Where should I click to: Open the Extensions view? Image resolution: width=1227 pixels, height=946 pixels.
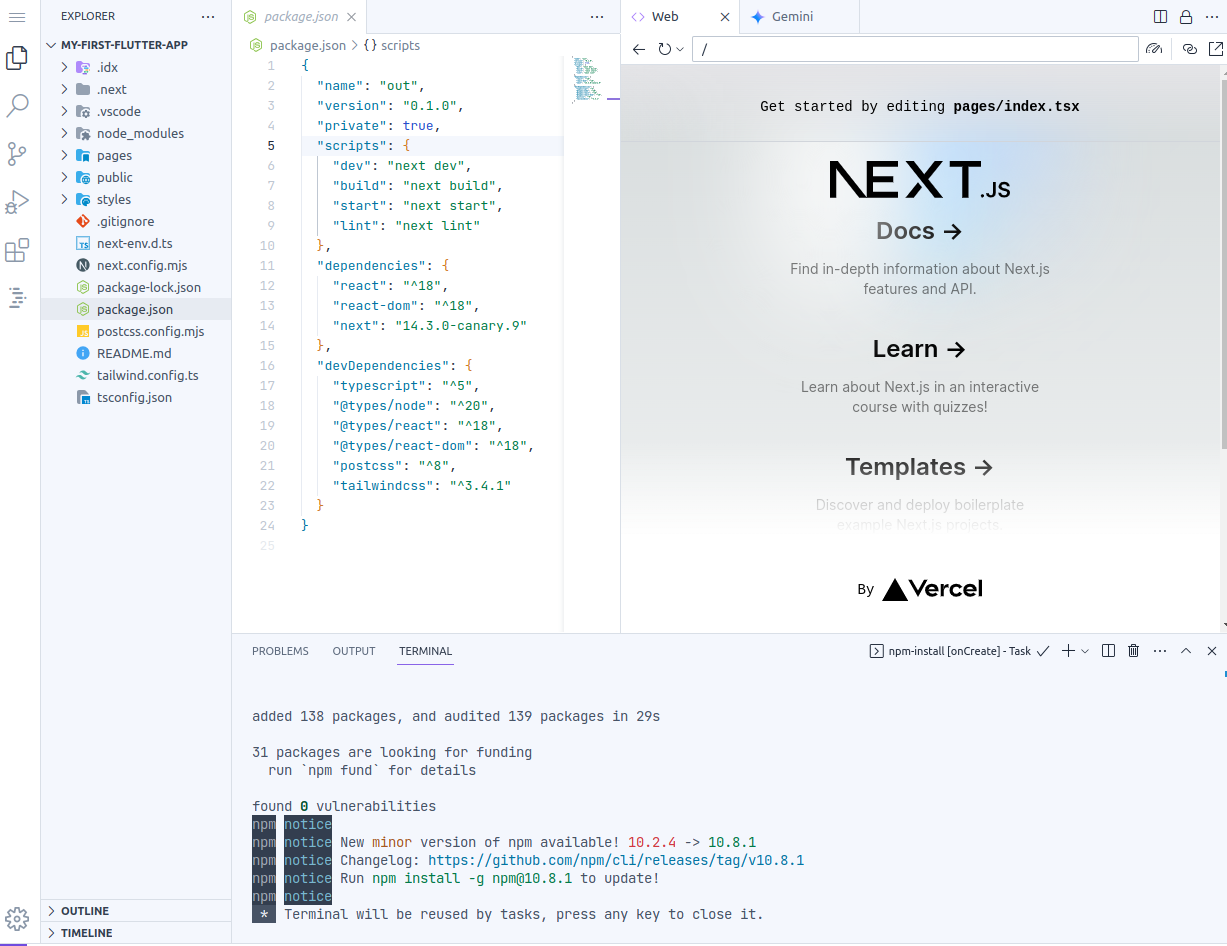(x=17, y=250)
